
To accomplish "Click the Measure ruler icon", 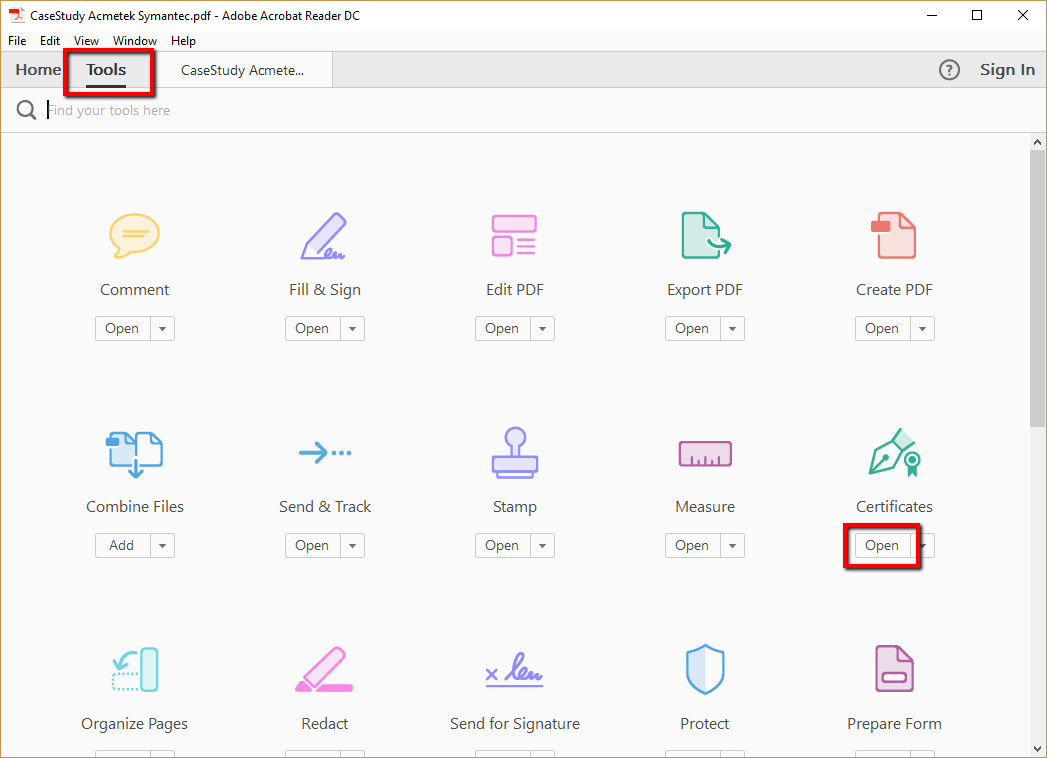I will [x=705, y=454].
